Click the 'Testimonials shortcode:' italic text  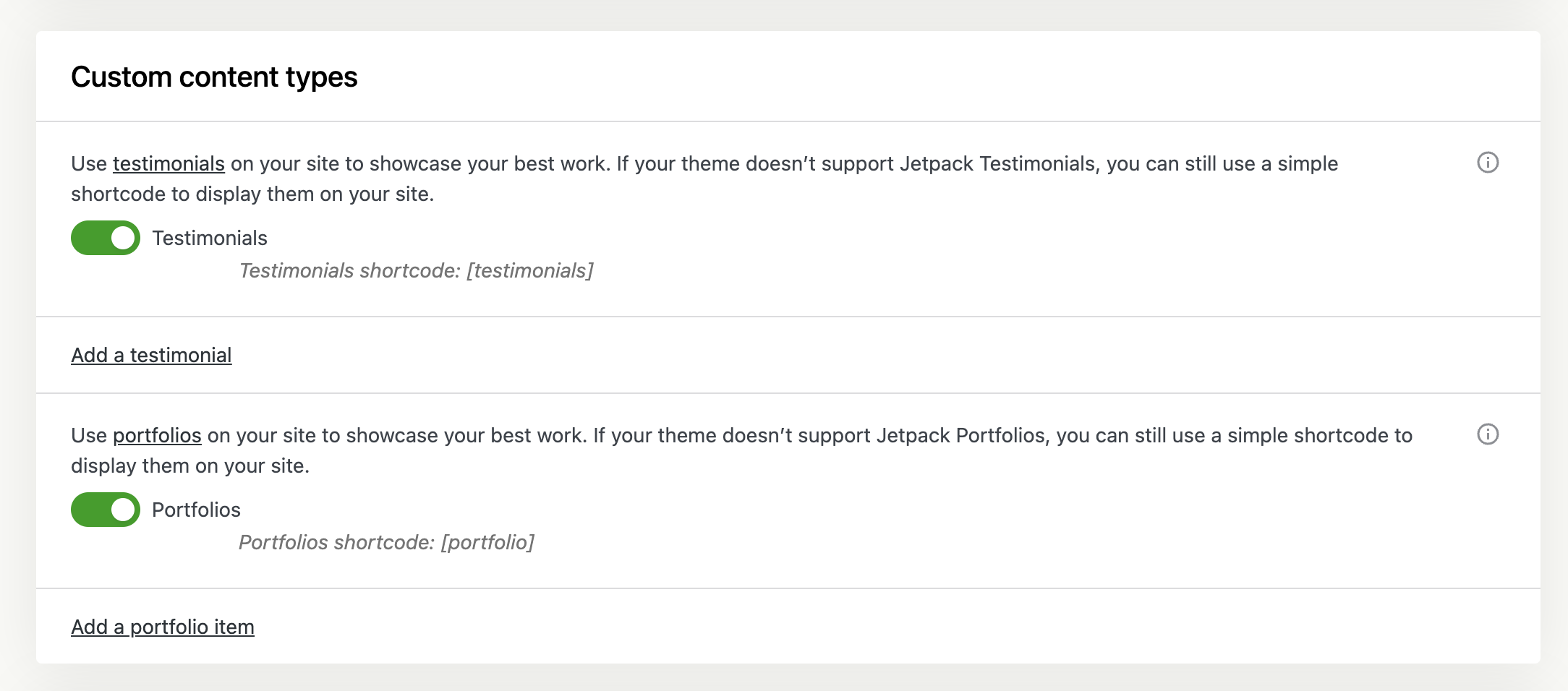point(349,271)
